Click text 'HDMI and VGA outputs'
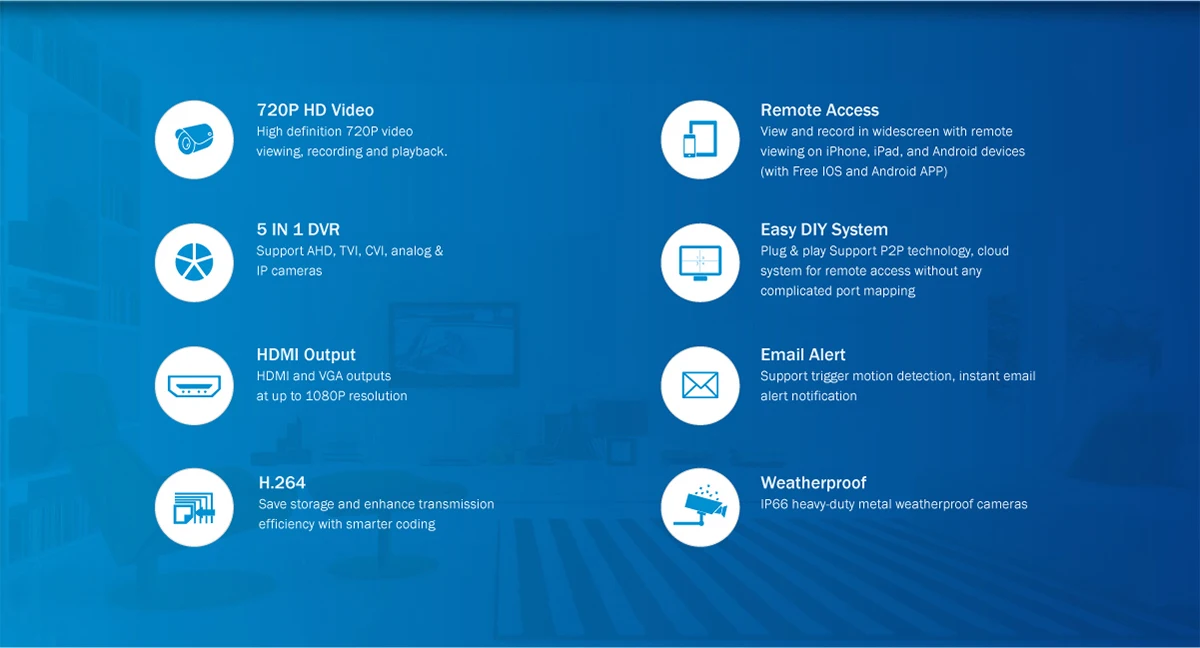1200x648 pixels. 324,376
